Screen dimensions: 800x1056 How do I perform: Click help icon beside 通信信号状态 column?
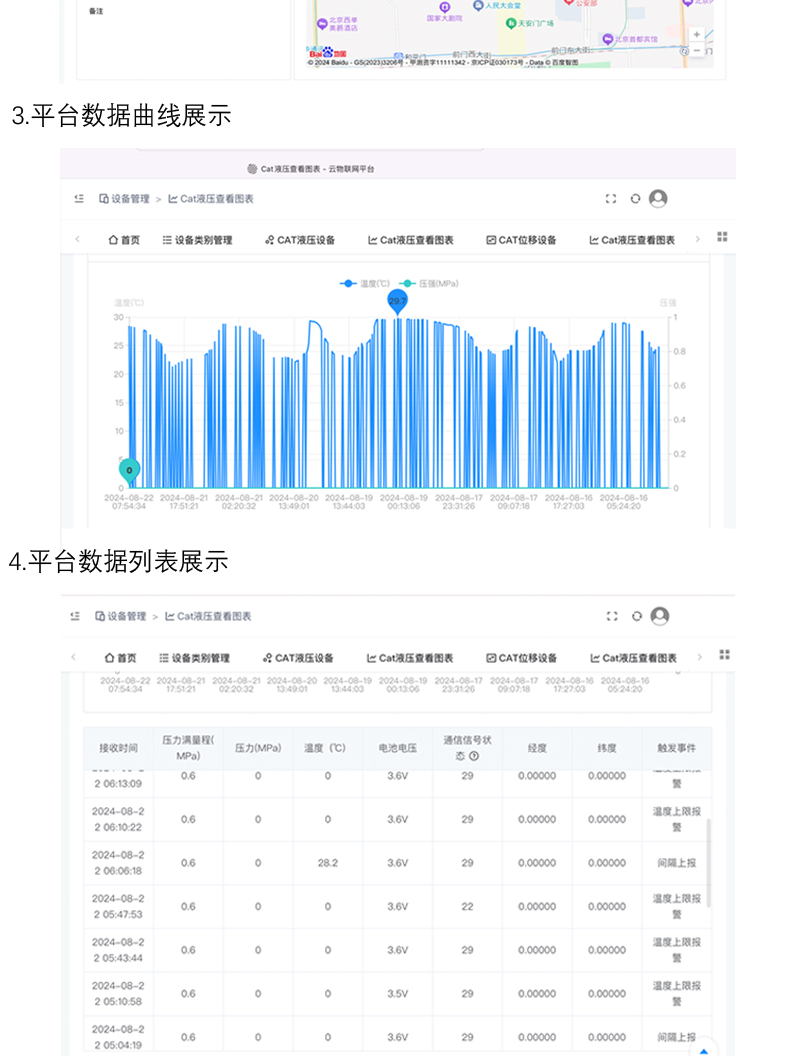point(474,756)
